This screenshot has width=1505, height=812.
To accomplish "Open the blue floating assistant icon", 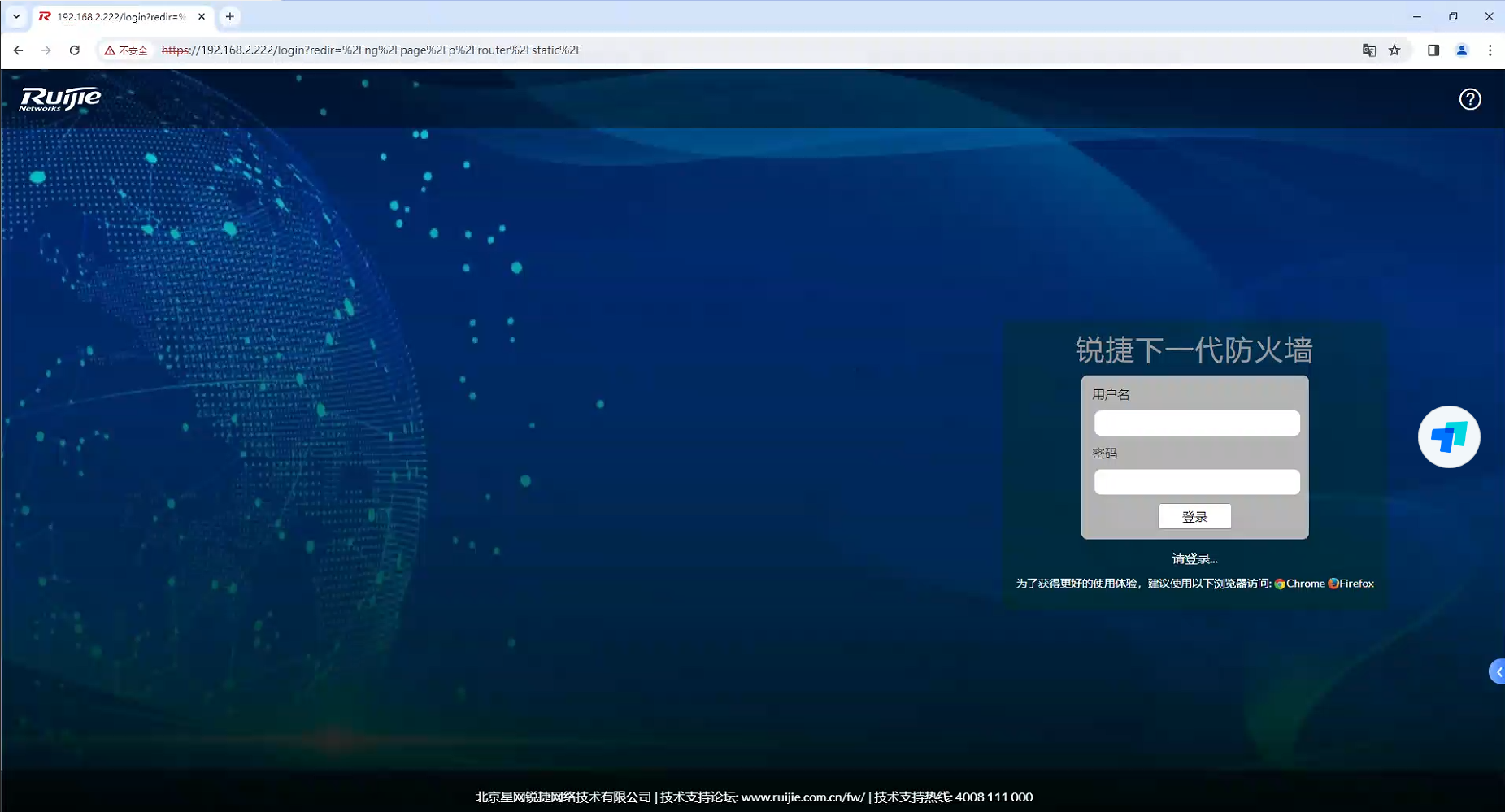I will (1449, 437).
